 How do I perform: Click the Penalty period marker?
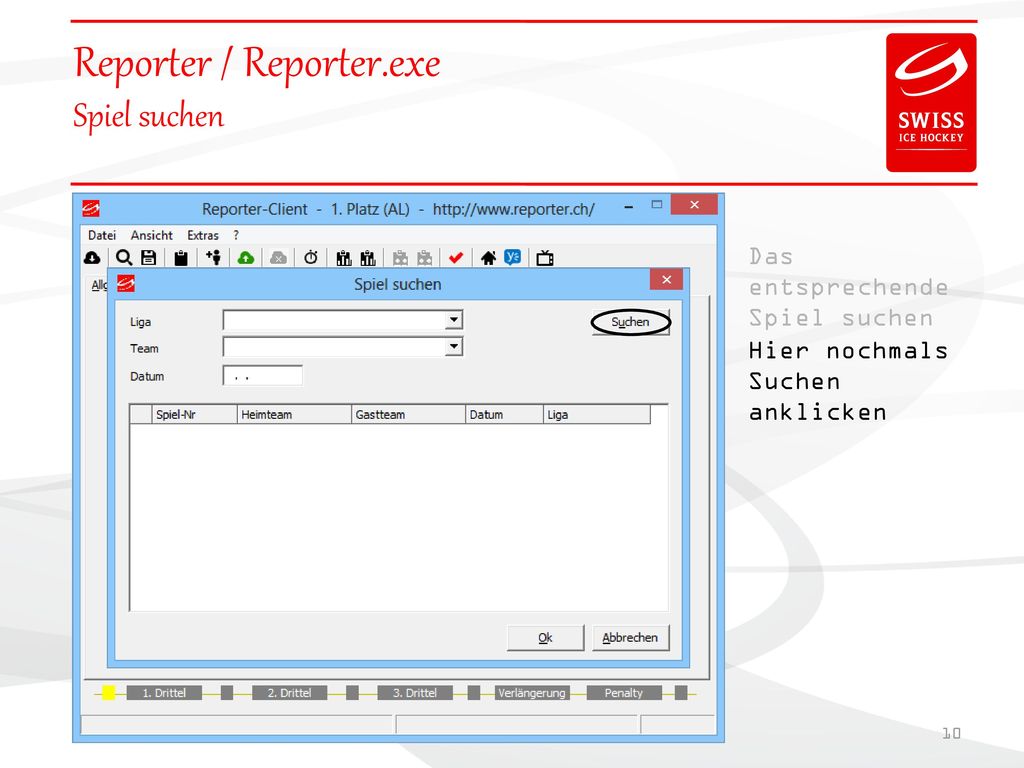(624, 692)
